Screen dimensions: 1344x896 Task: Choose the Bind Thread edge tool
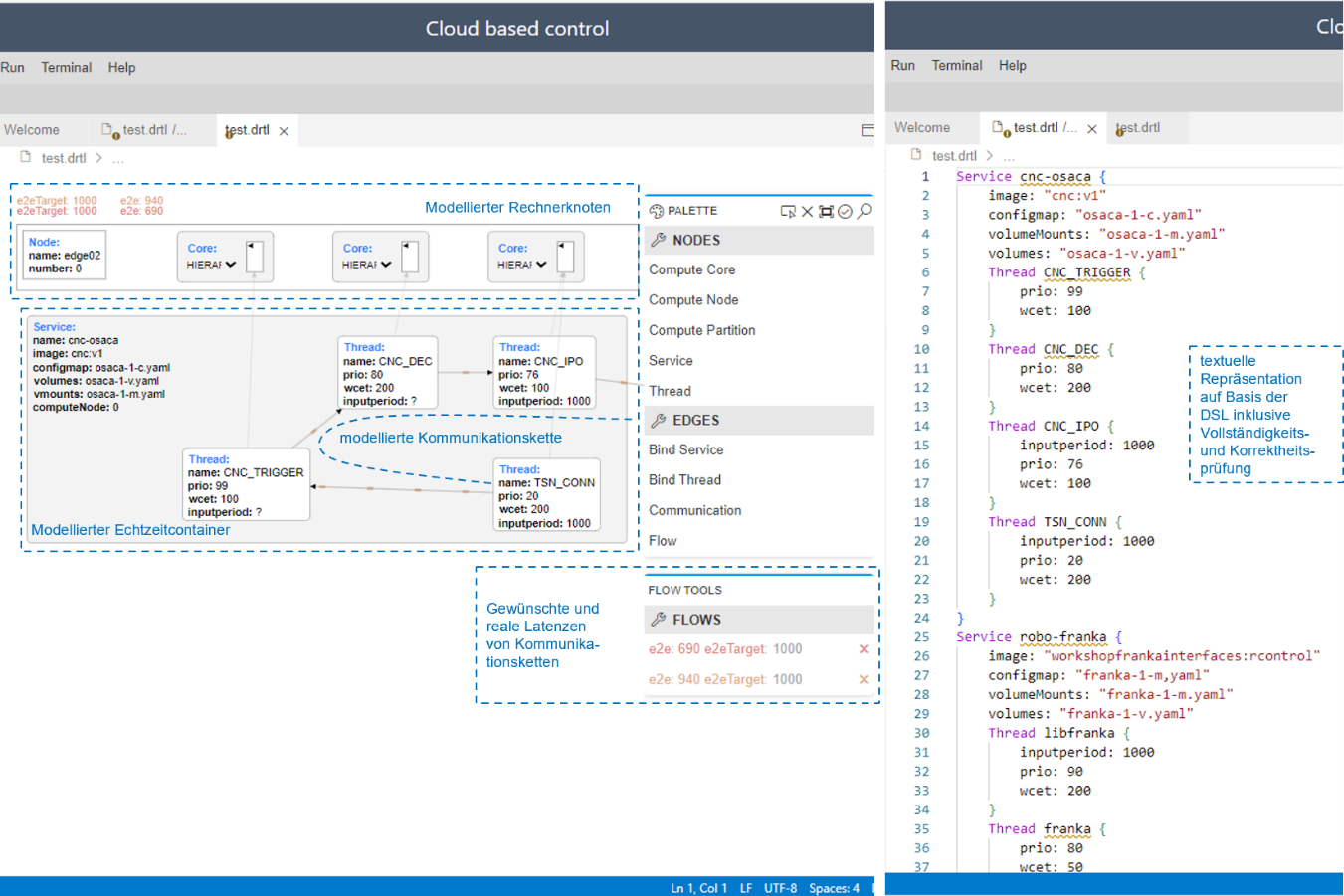(684, 479)
